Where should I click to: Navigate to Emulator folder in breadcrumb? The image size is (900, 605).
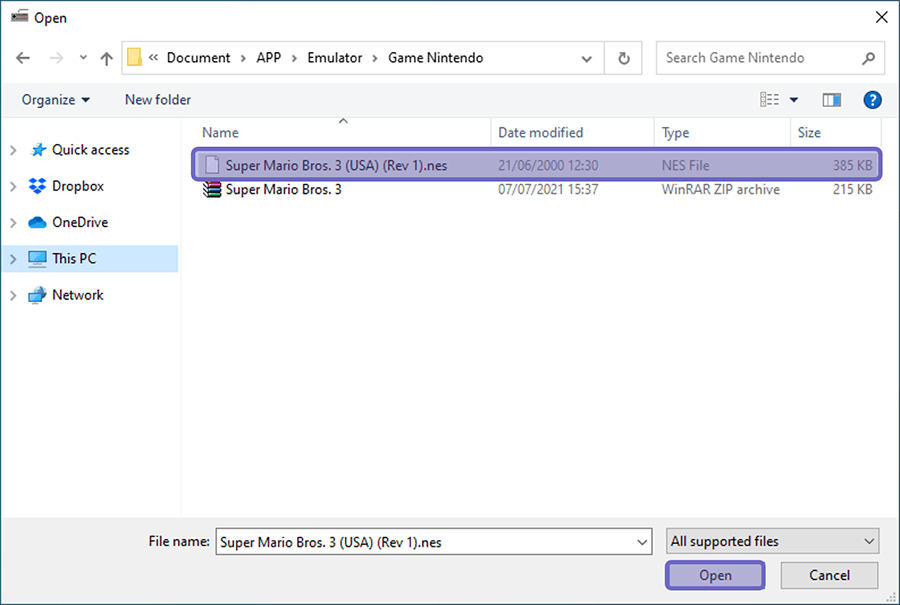(335, 58)
